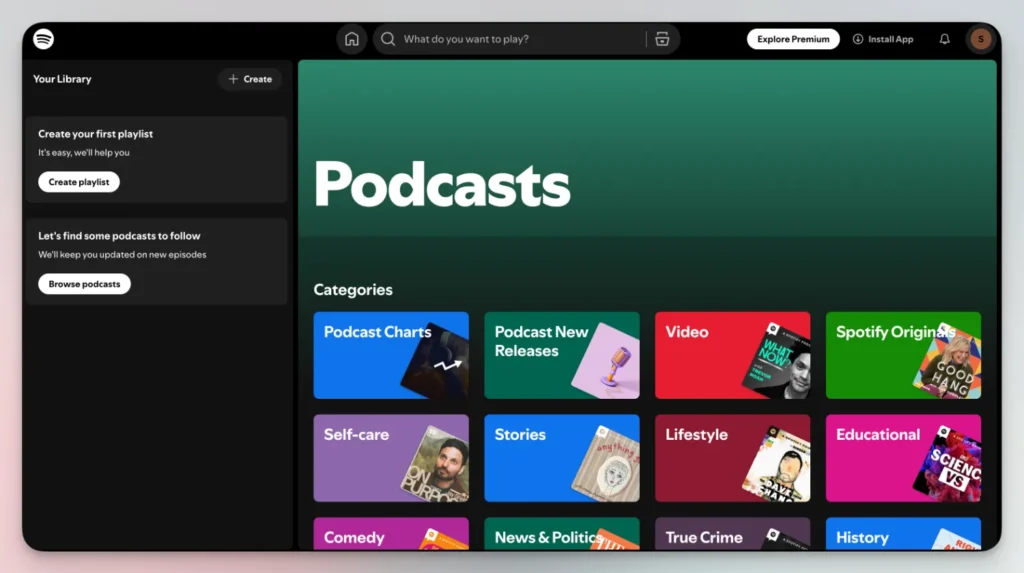The width and height of the screenshot is (1024, 573).
Task: Open the Lifestyle category card
Action: 732,458
